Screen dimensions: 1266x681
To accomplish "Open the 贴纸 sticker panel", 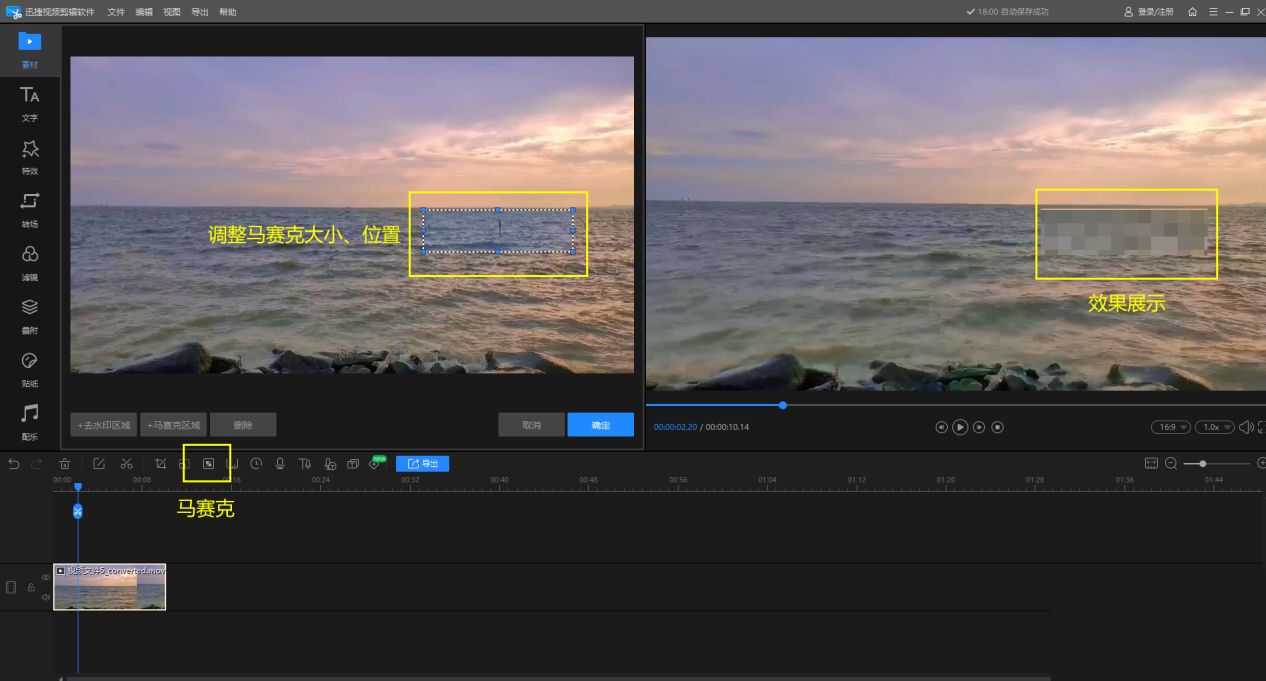I will point(30,367).
